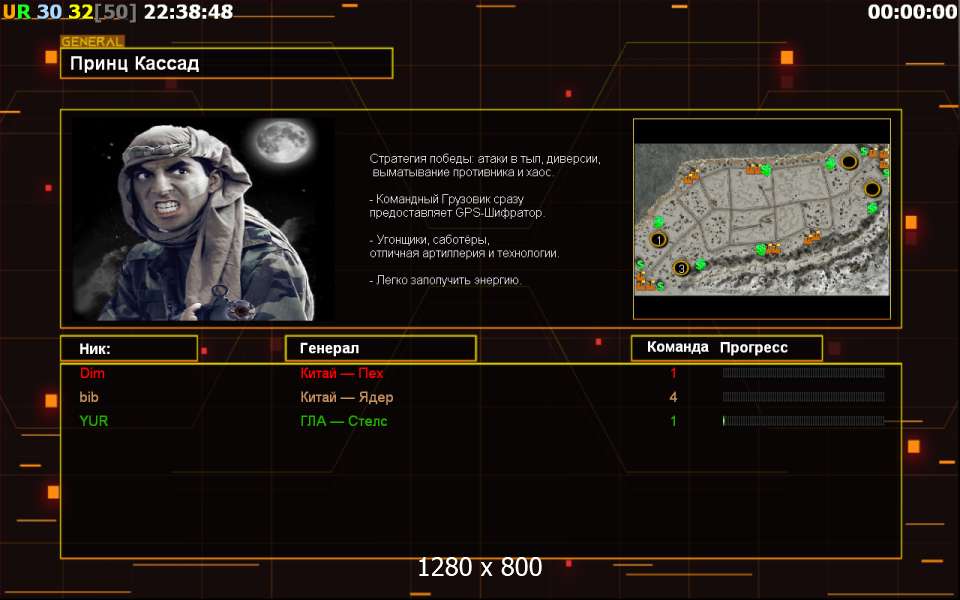The image size is (960, 600).
Task: Select player Dim in the list
Action: [92, 373]
